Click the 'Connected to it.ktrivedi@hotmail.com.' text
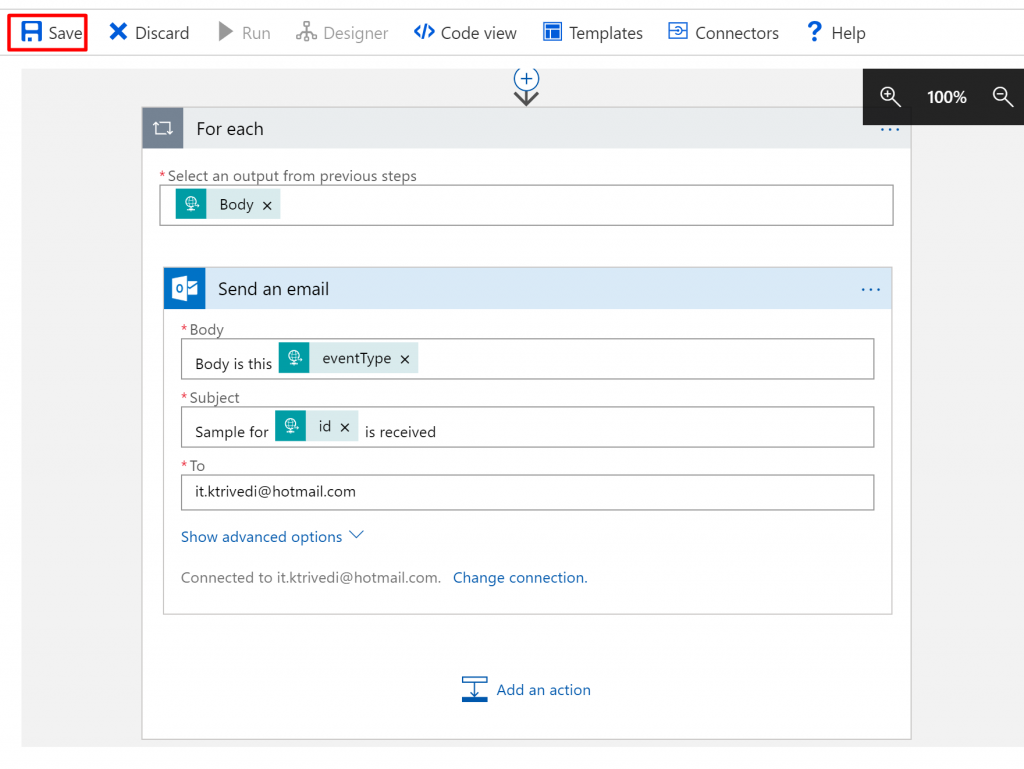This screenshot has height=769, width=1024. coord(311,578)
